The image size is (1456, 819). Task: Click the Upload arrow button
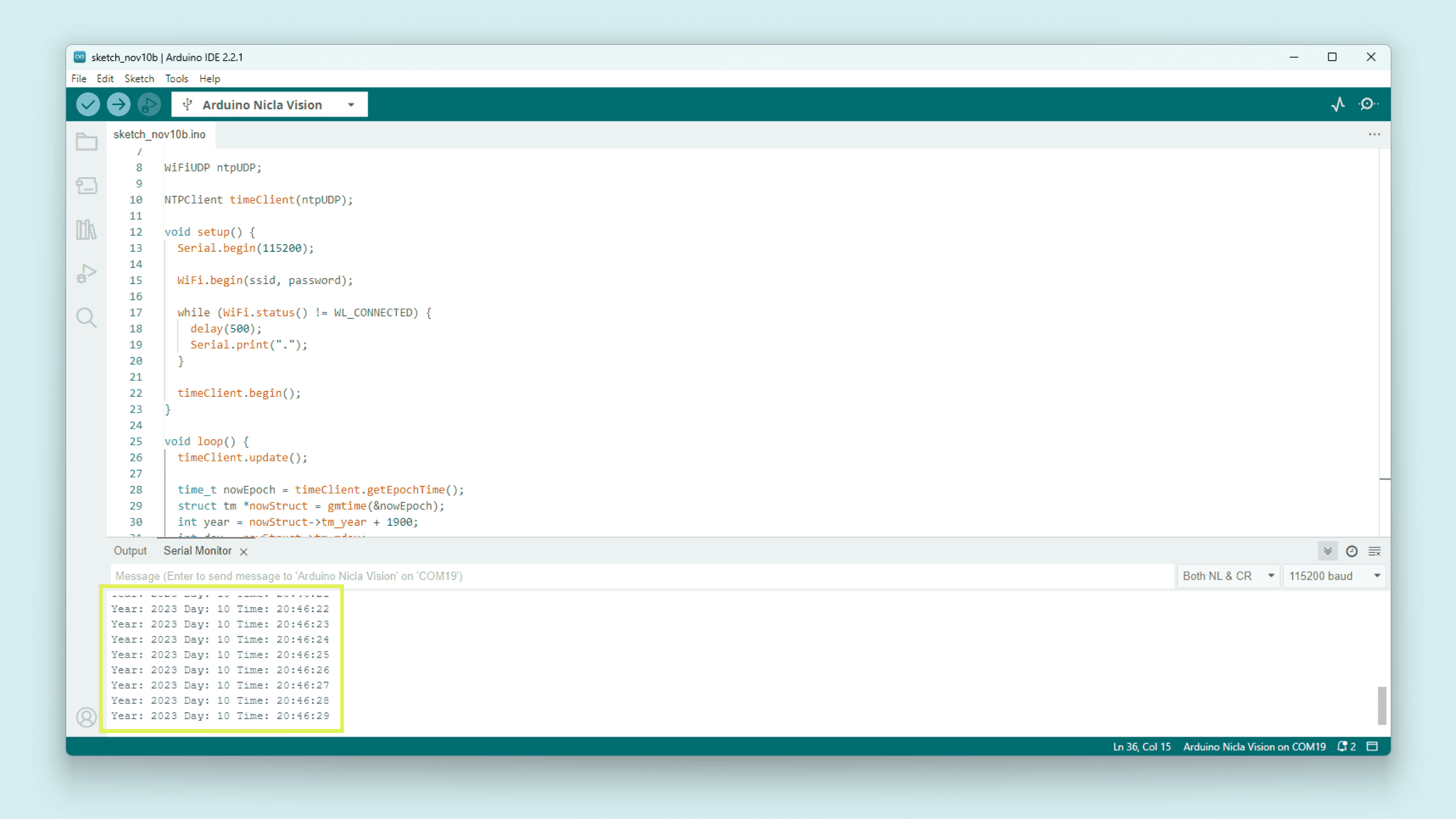coord(118,105)
